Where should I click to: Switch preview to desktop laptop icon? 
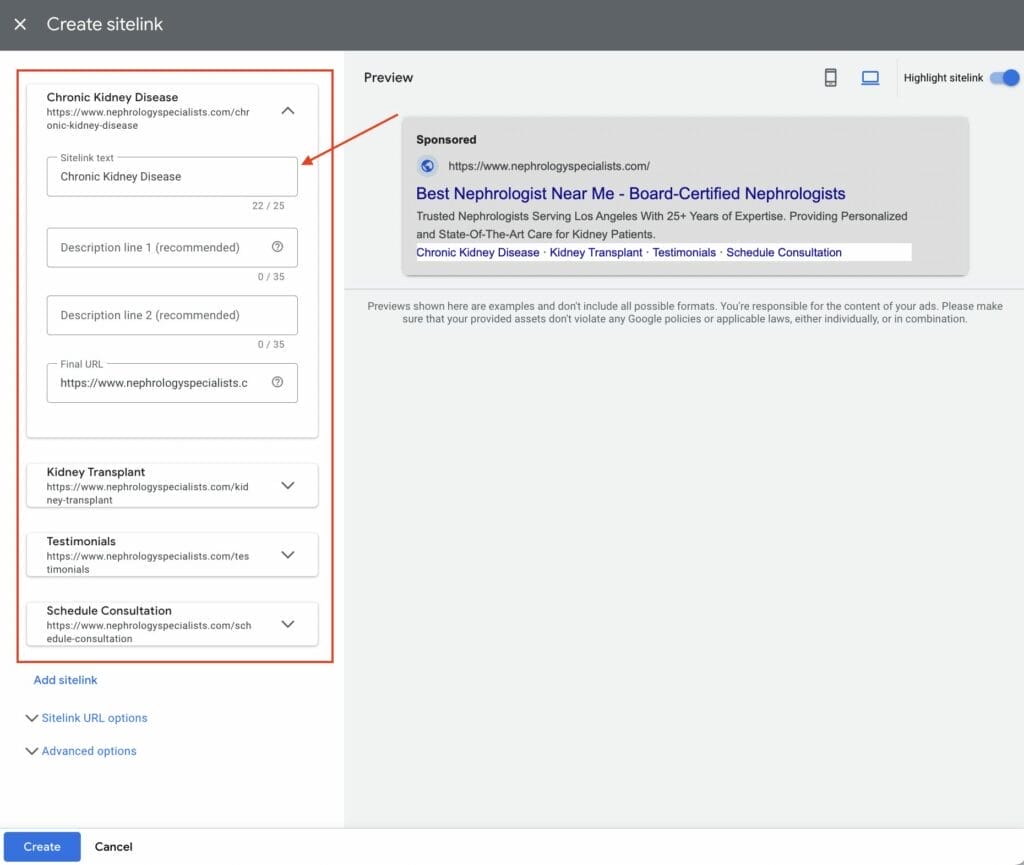pyautogui.click(x=870, y=78)
